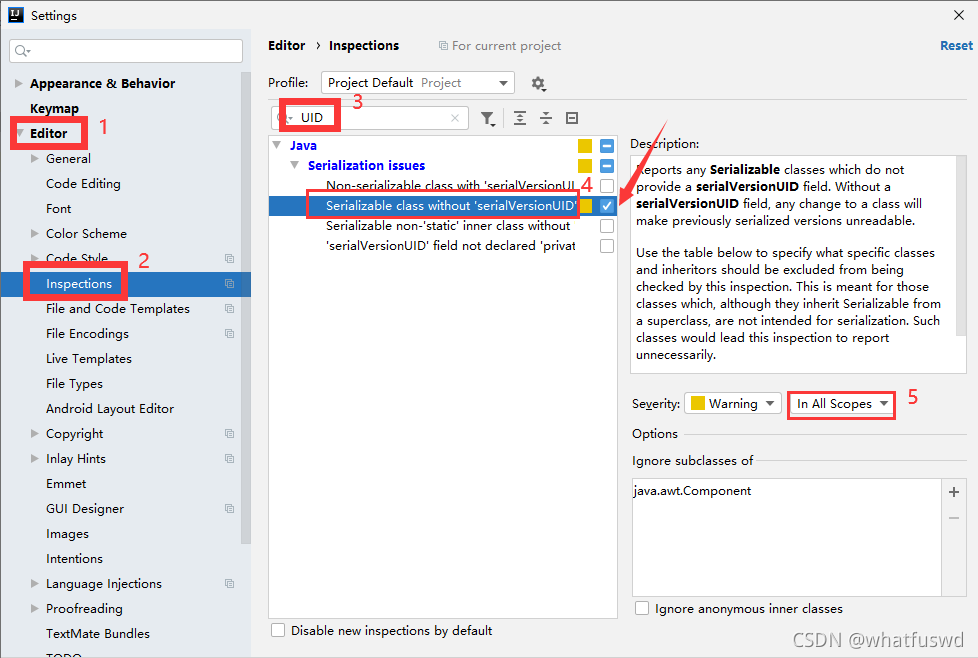Expand all inspection tree nodes icon
Image resolution: width=978 pixels, height=658 pixels.
[520, 118]
